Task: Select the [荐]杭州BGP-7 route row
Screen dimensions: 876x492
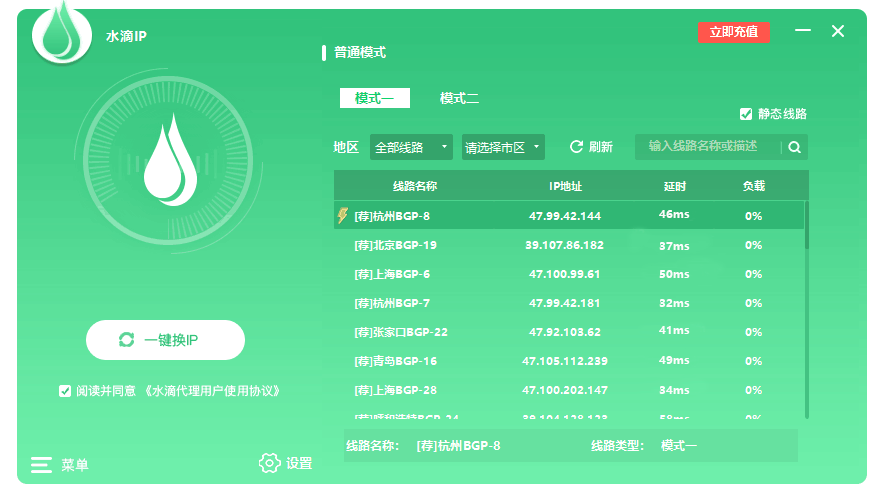Action: (x=569, y=303)
